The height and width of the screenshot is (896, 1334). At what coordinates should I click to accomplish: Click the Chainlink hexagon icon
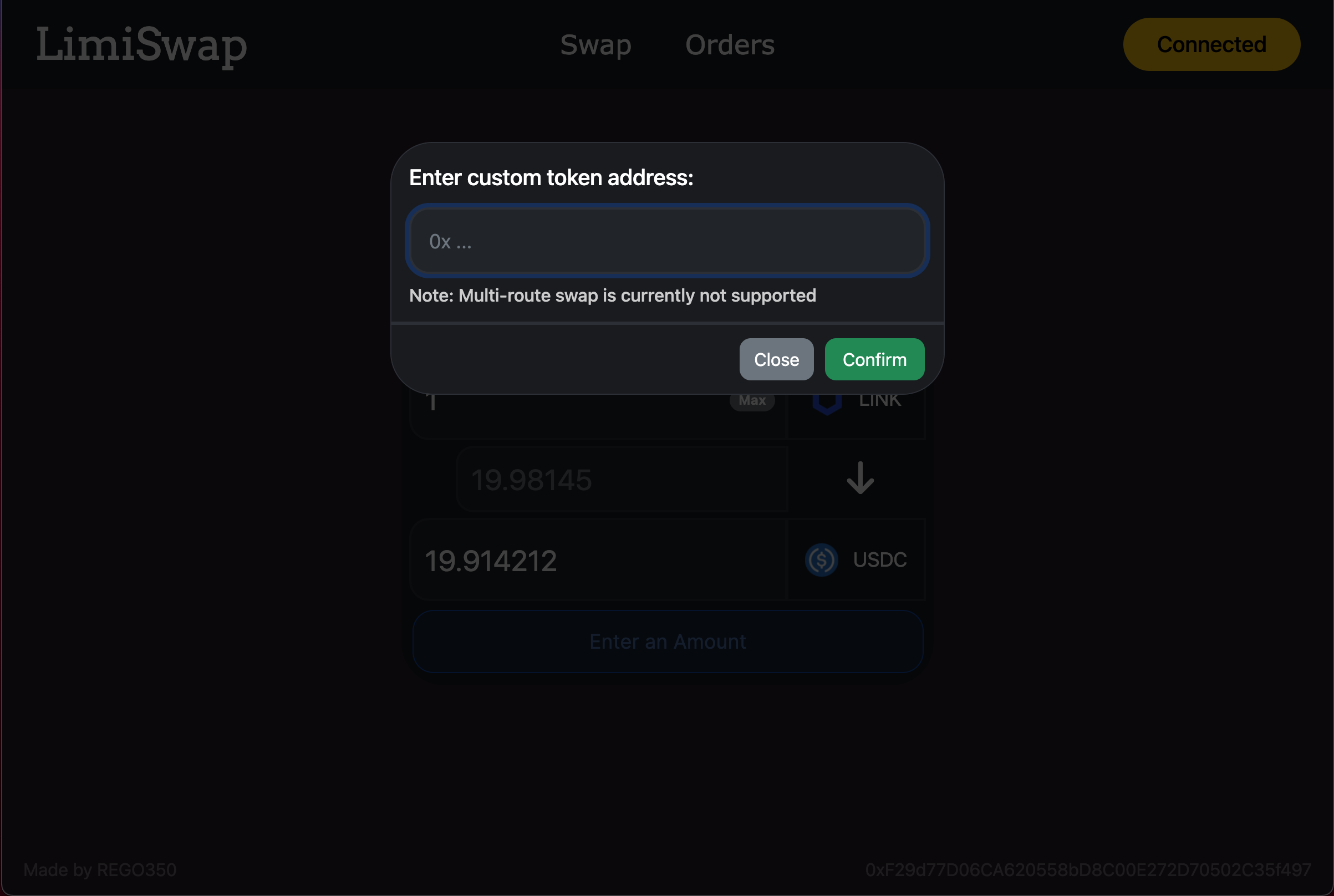[827, 404]
